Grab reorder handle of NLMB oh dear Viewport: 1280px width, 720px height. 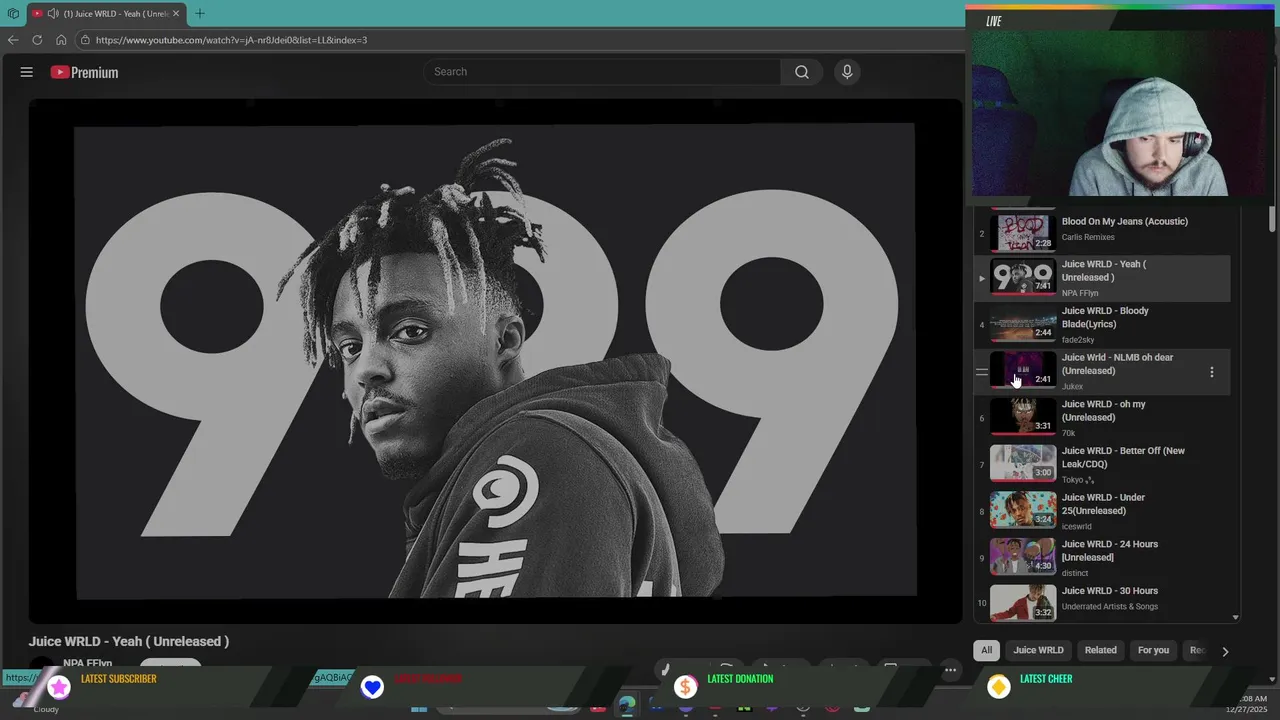pyautogui.click(x=982, y=372)
